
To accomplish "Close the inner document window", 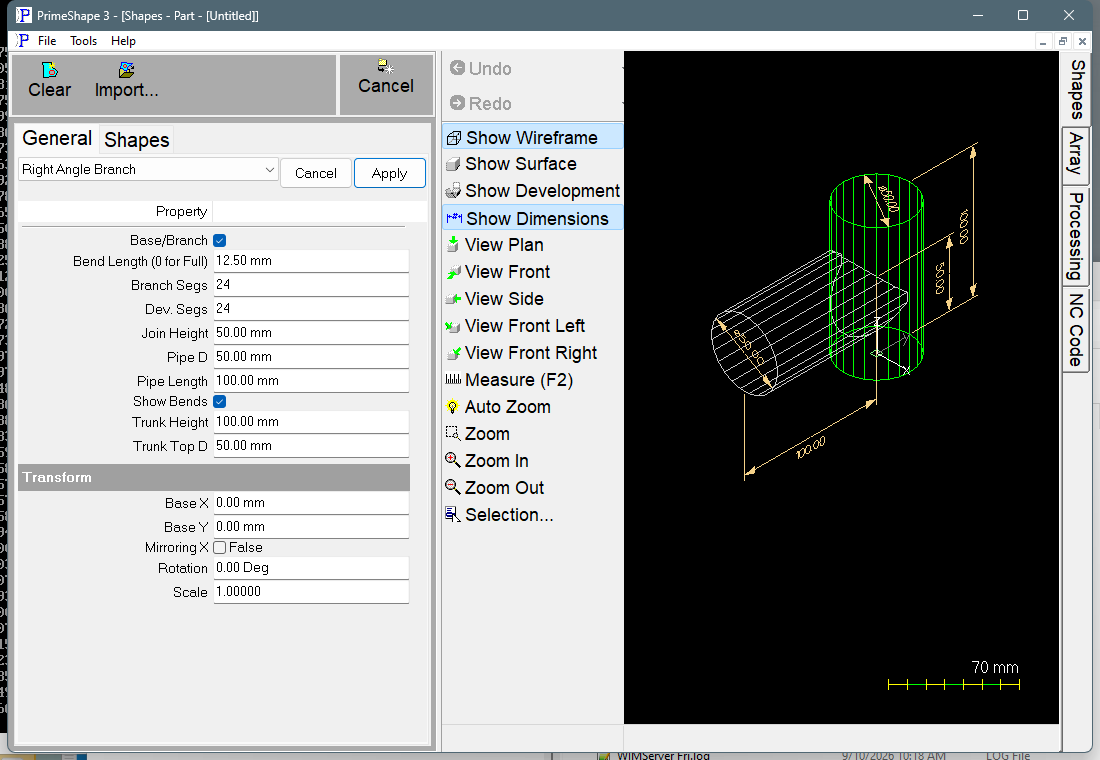I will coord(1082,41).
